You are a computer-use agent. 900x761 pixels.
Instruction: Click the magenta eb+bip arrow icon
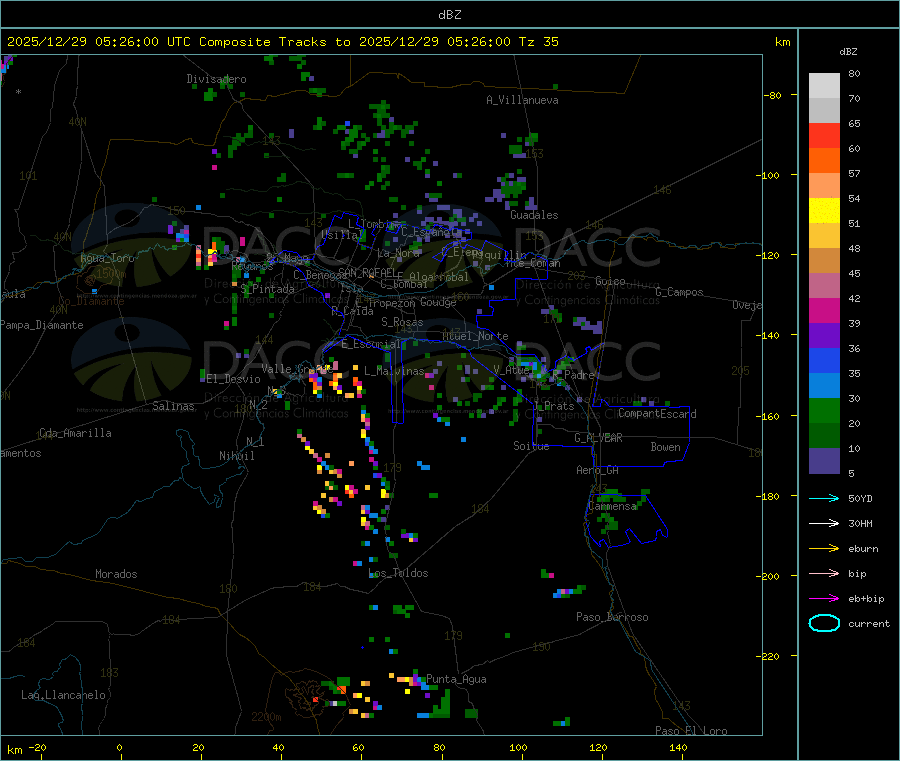click(x=824, y=598)
